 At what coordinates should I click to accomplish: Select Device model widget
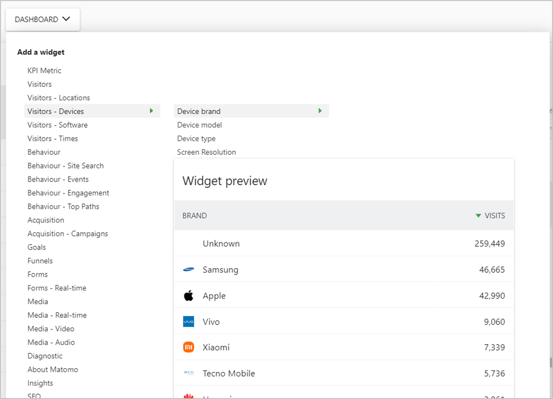[200, 125]
